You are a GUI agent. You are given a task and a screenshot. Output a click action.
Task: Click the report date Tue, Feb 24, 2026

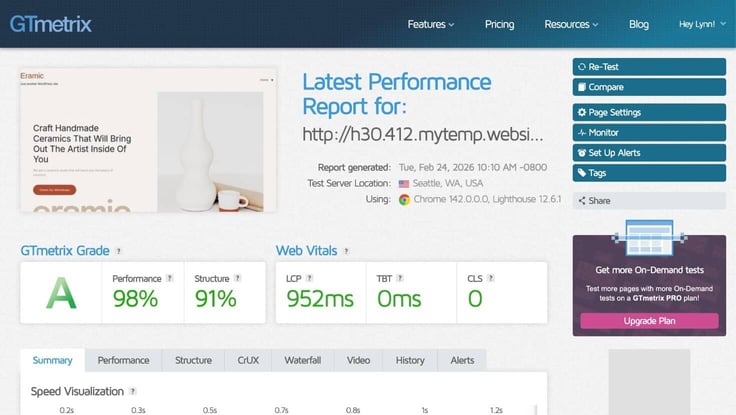[x=473, y=167]
